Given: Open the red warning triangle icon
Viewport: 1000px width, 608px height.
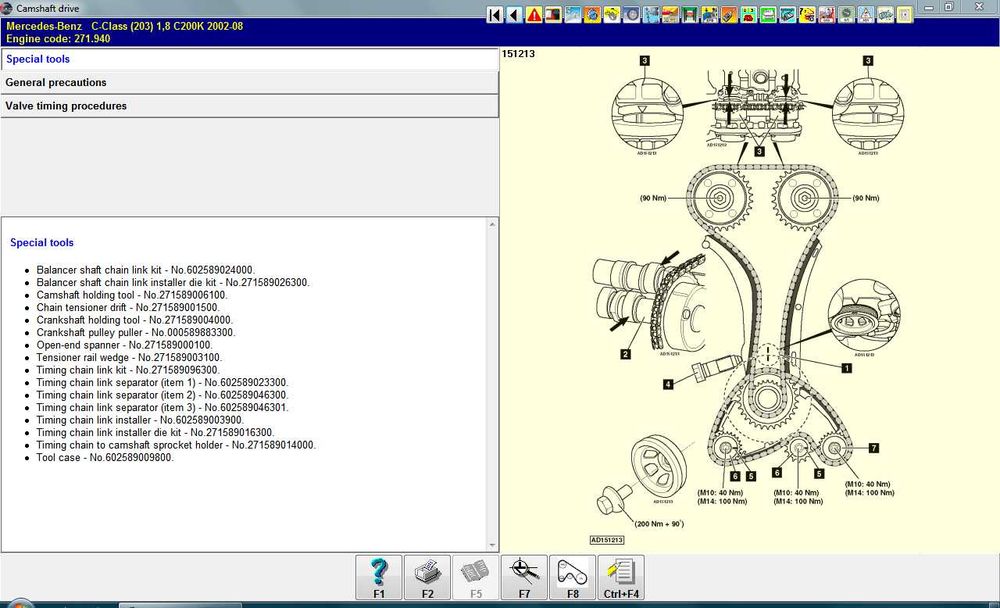Looking at the screenshot, I should click(x=534, y=15).
